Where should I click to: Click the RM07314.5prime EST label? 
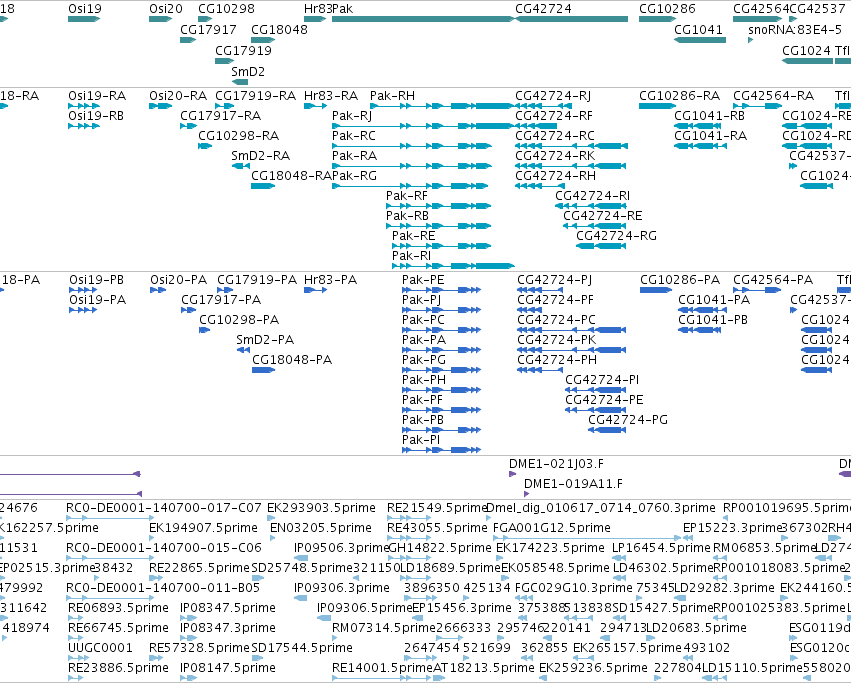point(384,628)
